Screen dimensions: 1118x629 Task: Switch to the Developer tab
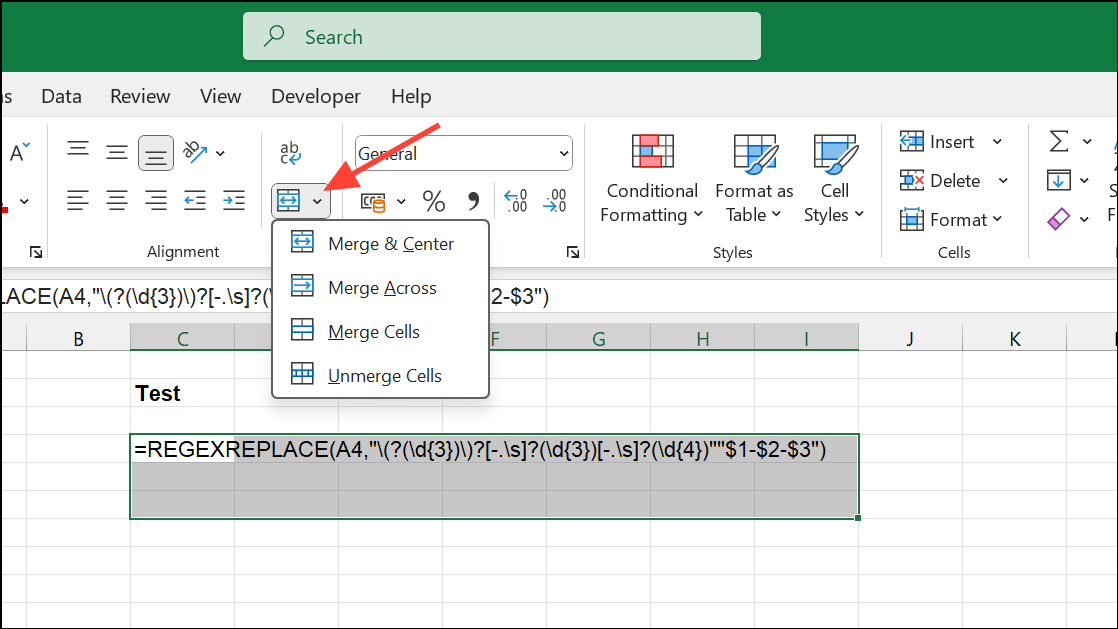click(x=315, y=96)
